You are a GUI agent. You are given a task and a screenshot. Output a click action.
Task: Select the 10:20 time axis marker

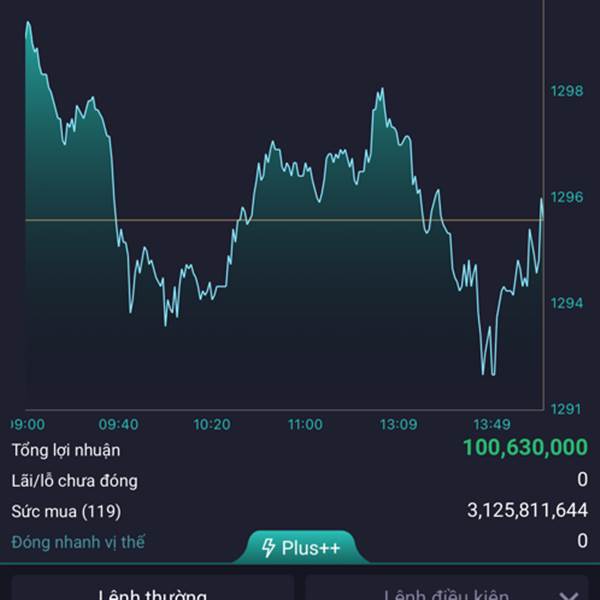212,424
